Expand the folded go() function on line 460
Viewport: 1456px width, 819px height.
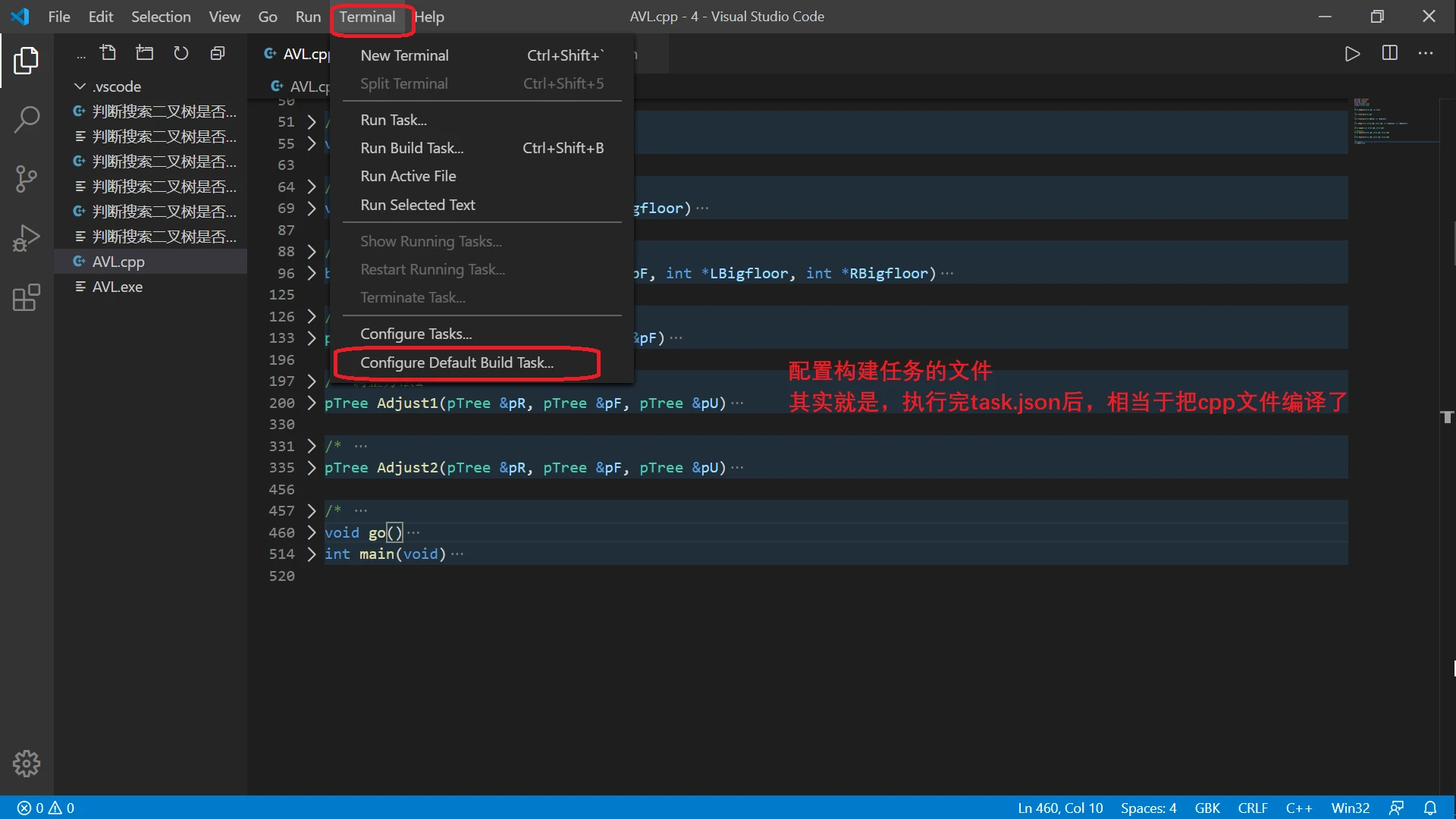coord(311,532)
